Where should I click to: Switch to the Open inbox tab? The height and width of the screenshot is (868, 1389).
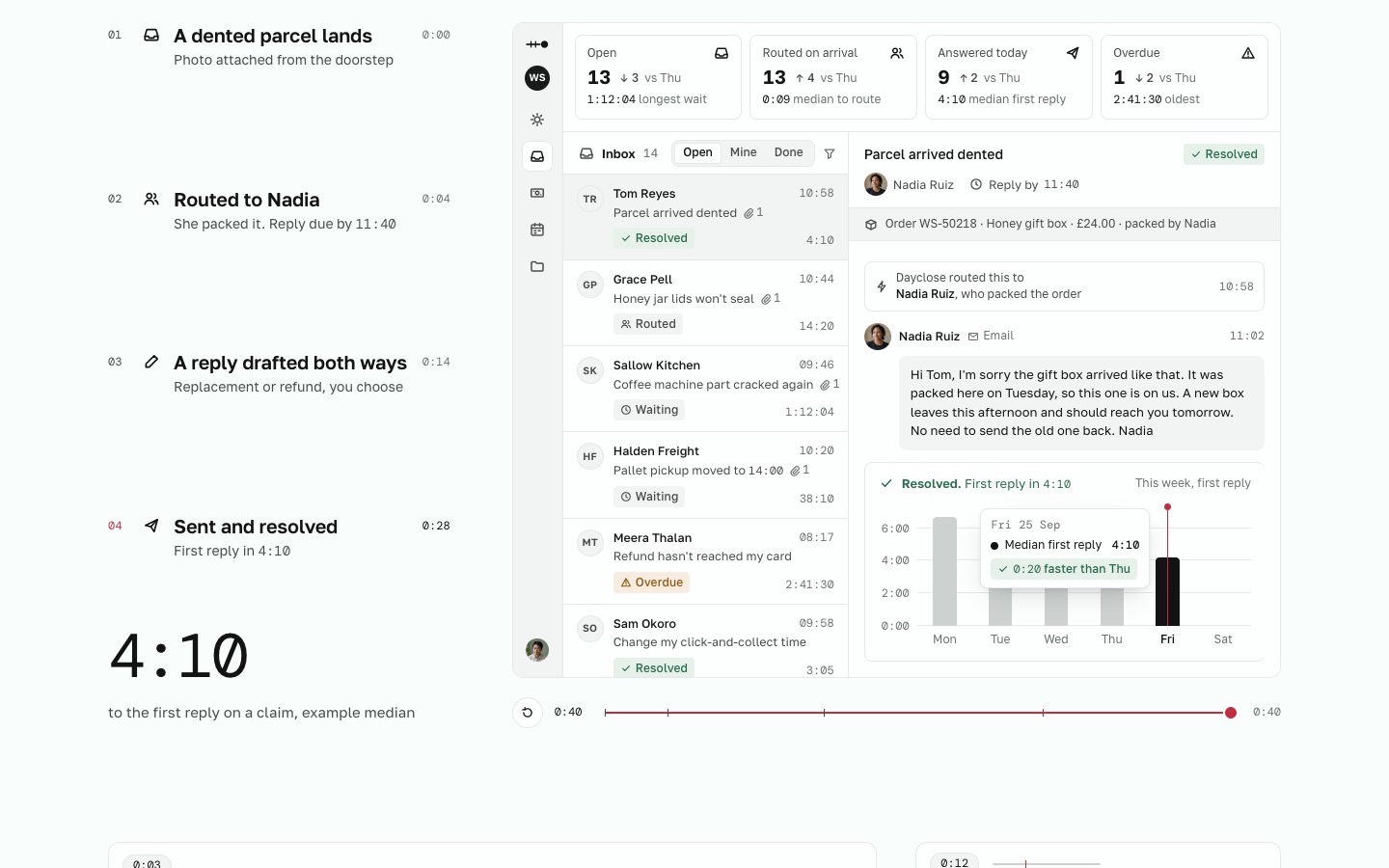pos(697,152)
